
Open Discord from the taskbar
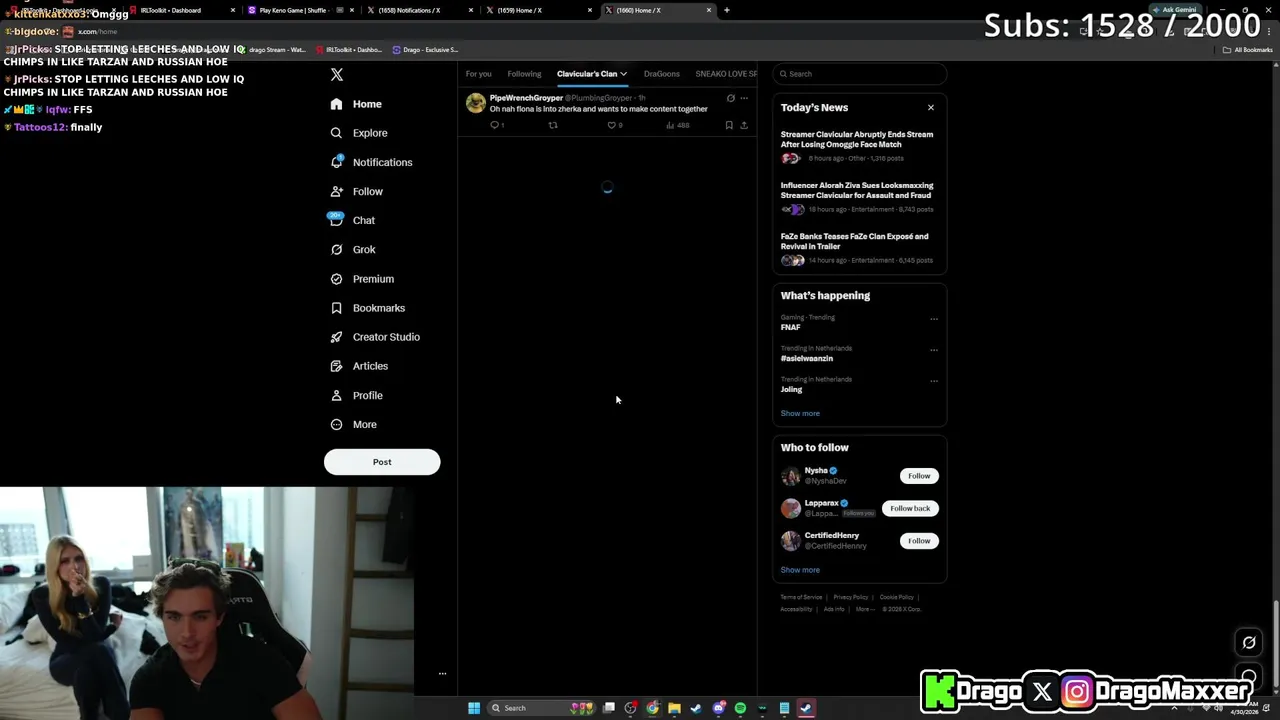718,708
